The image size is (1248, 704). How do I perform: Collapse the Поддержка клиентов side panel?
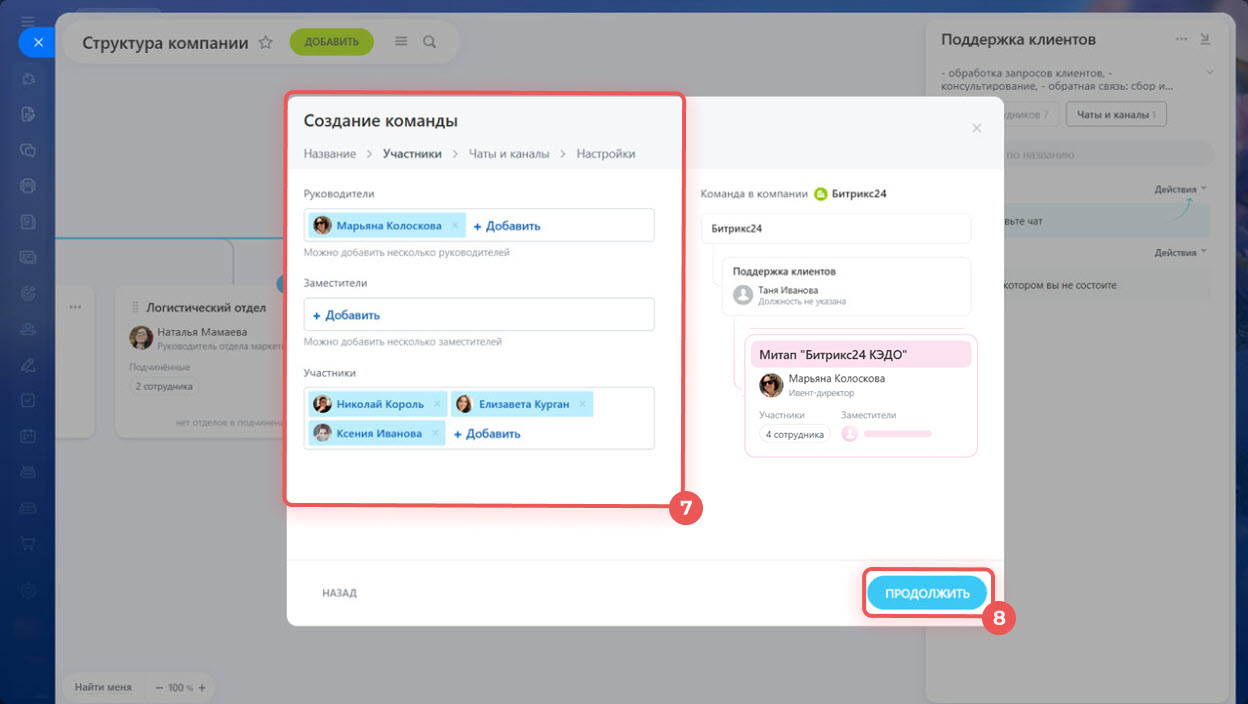(x=1205, y=39)
